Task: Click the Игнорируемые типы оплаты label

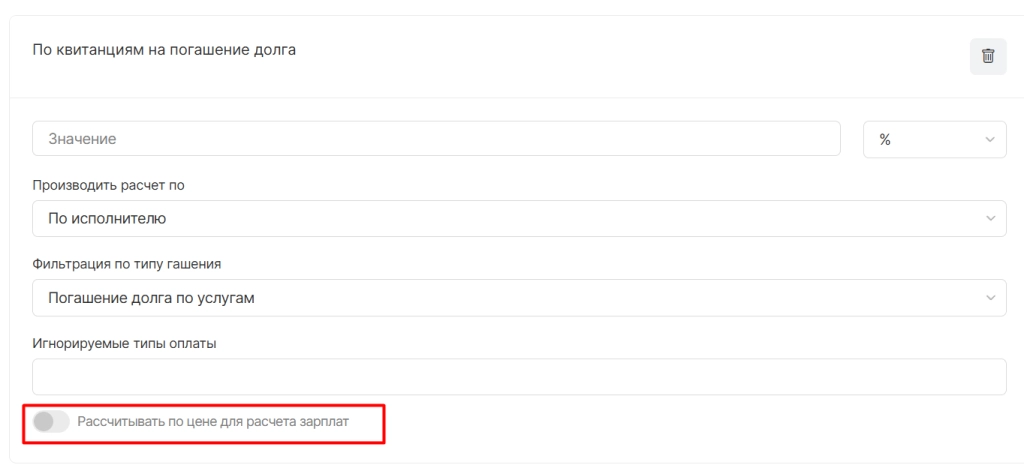Action: click(x=124, y=344)
